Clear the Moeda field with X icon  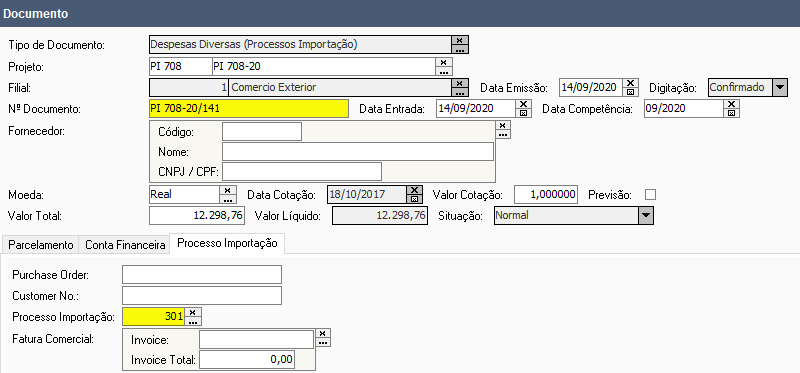[x=227, y=190]
